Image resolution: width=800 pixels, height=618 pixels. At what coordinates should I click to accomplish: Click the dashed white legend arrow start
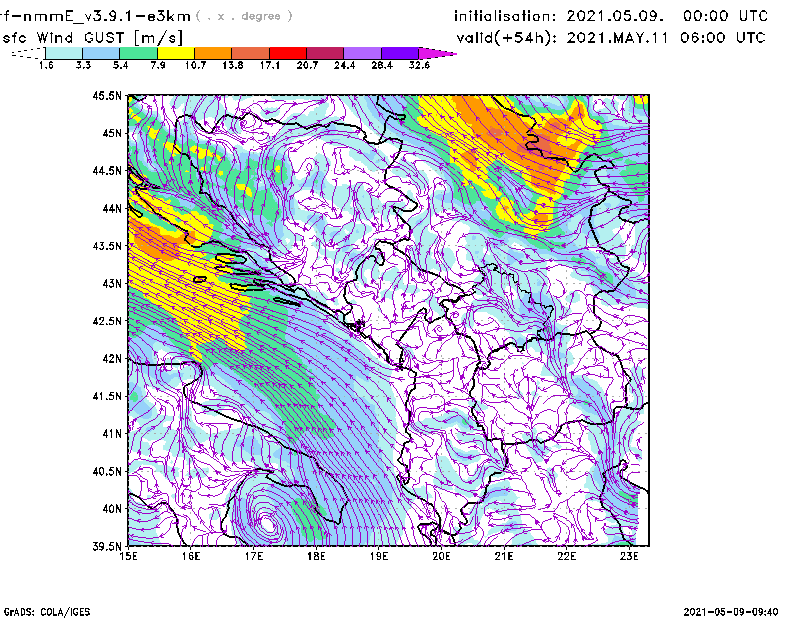tap(28, 53)
